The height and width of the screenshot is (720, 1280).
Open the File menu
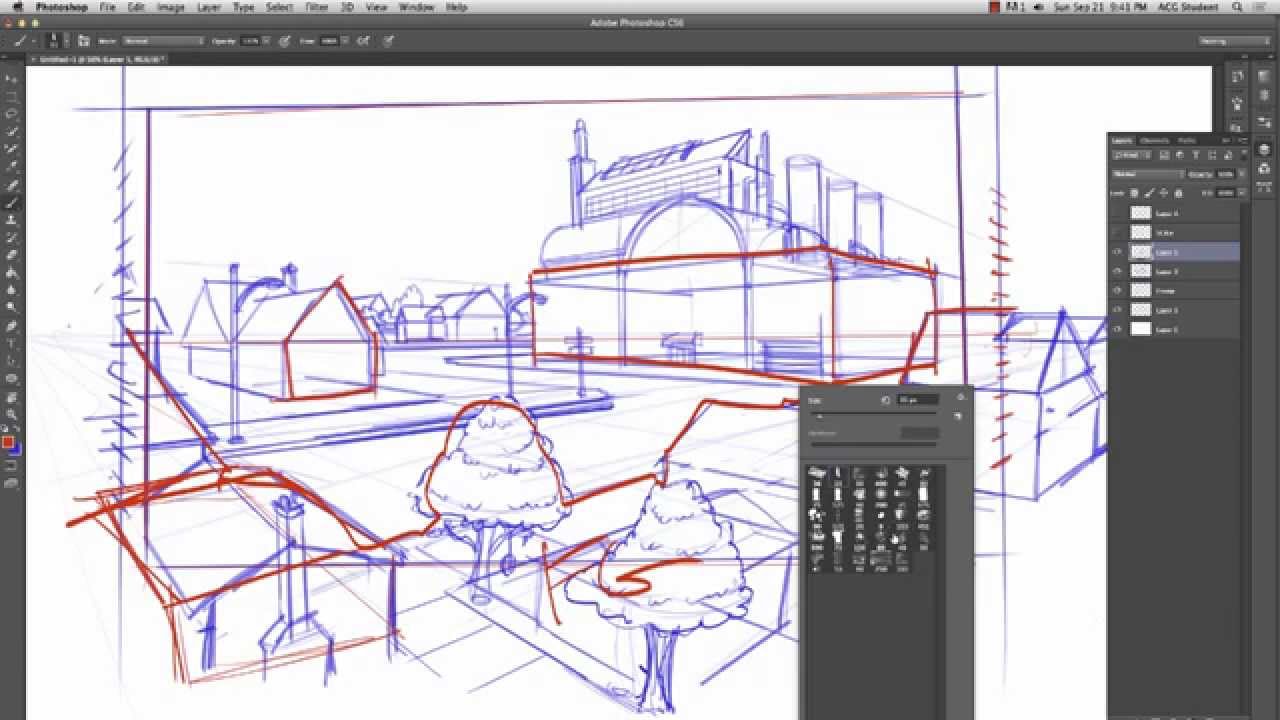tap(107, 7)
